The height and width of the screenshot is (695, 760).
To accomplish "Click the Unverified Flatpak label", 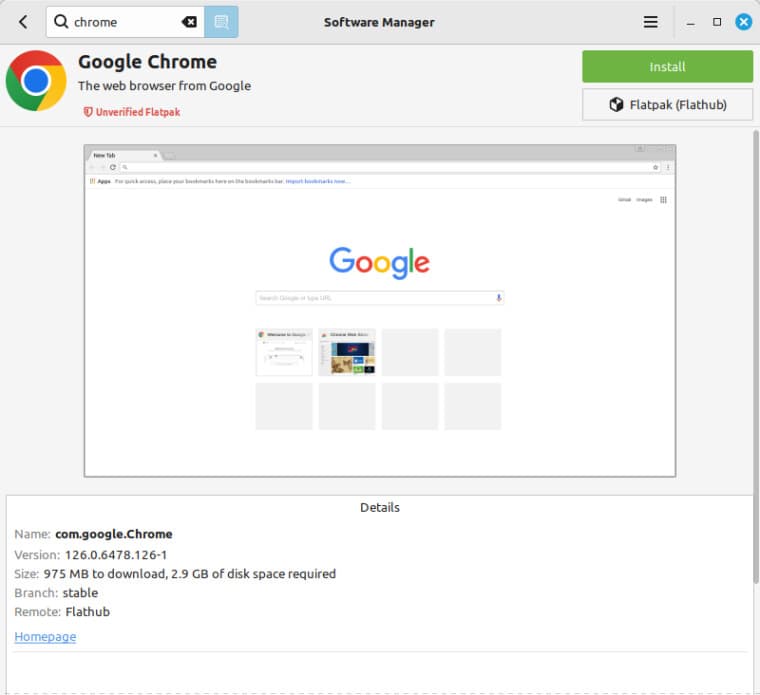I will (x=138, y=112).
